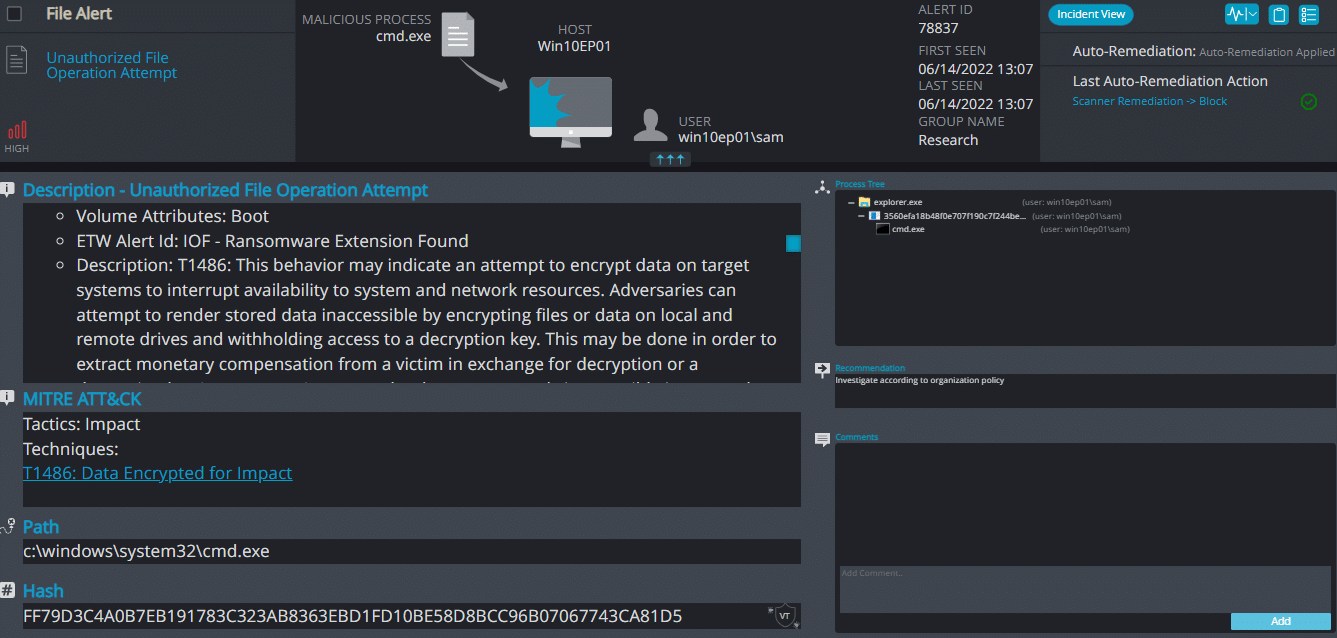Click the Recommendation arrow icon
The height and width of the screenshot is (638, 1337).
823,369
